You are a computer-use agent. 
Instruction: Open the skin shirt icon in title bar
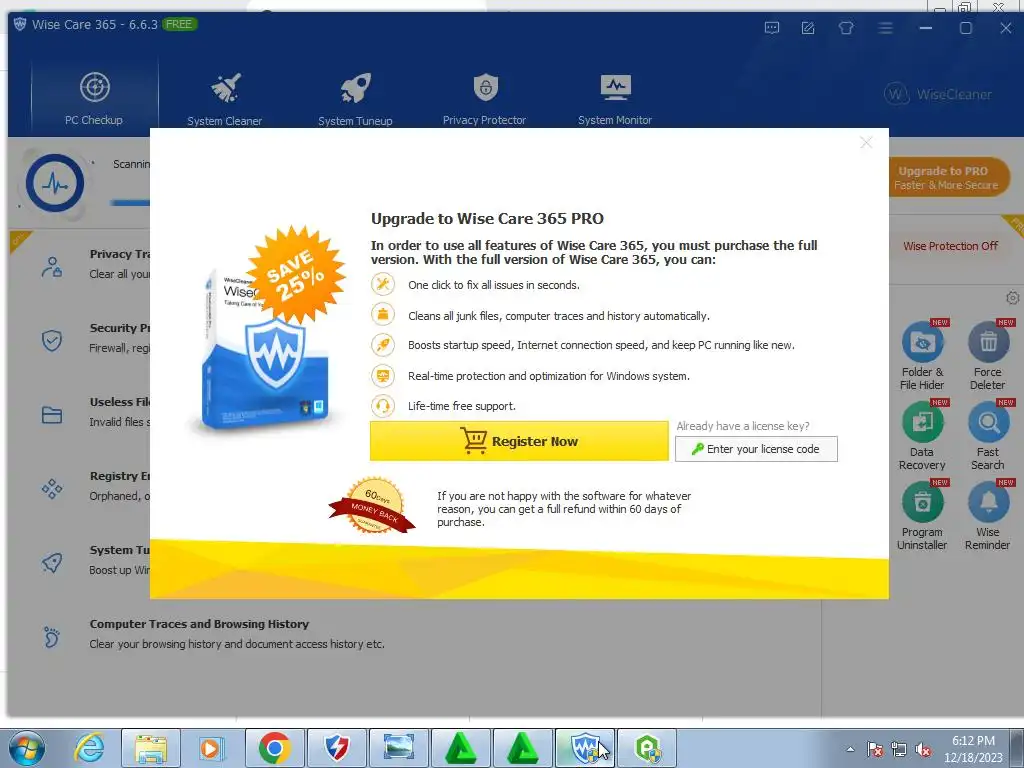tap(846, 28)
